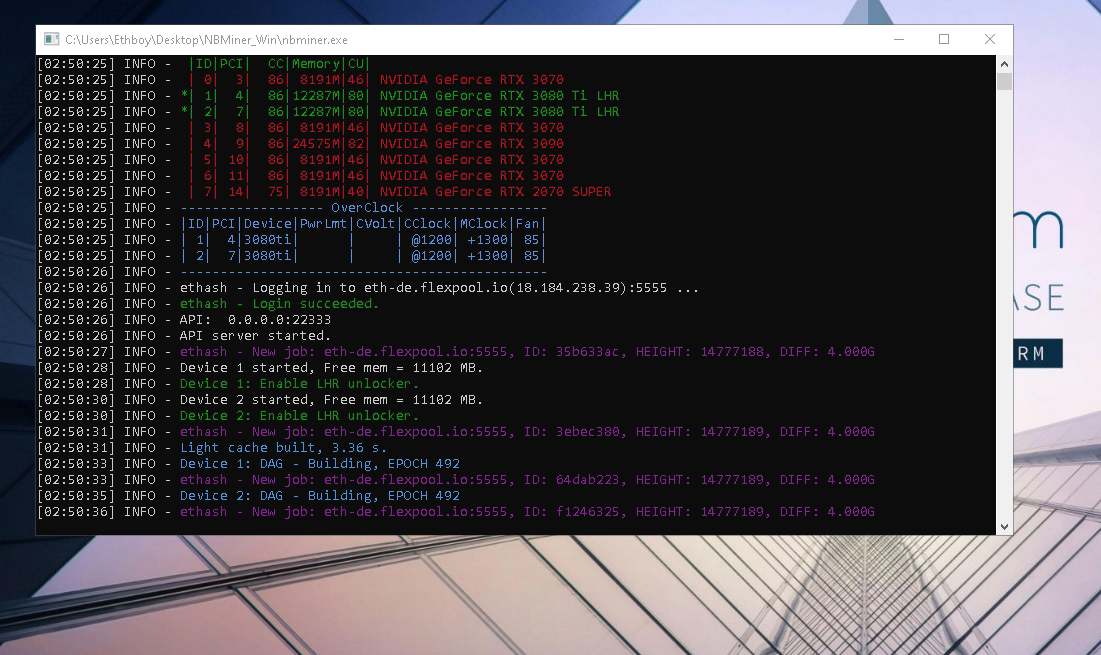
Task: Click the OverClock table header 'CClock'
Action: [427, 224]
